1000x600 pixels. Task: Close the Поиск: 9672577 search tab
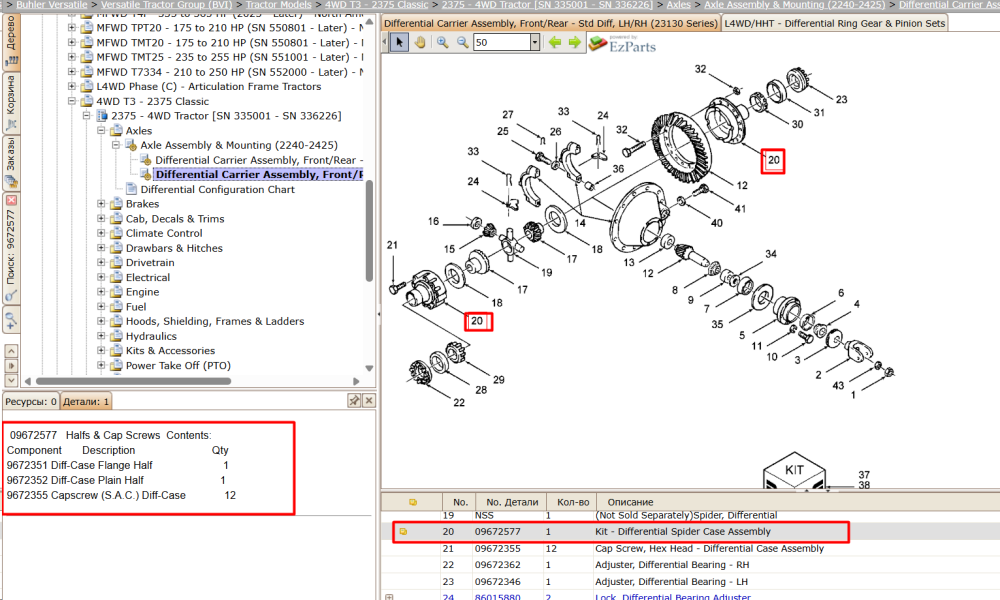tap(11, 200)
